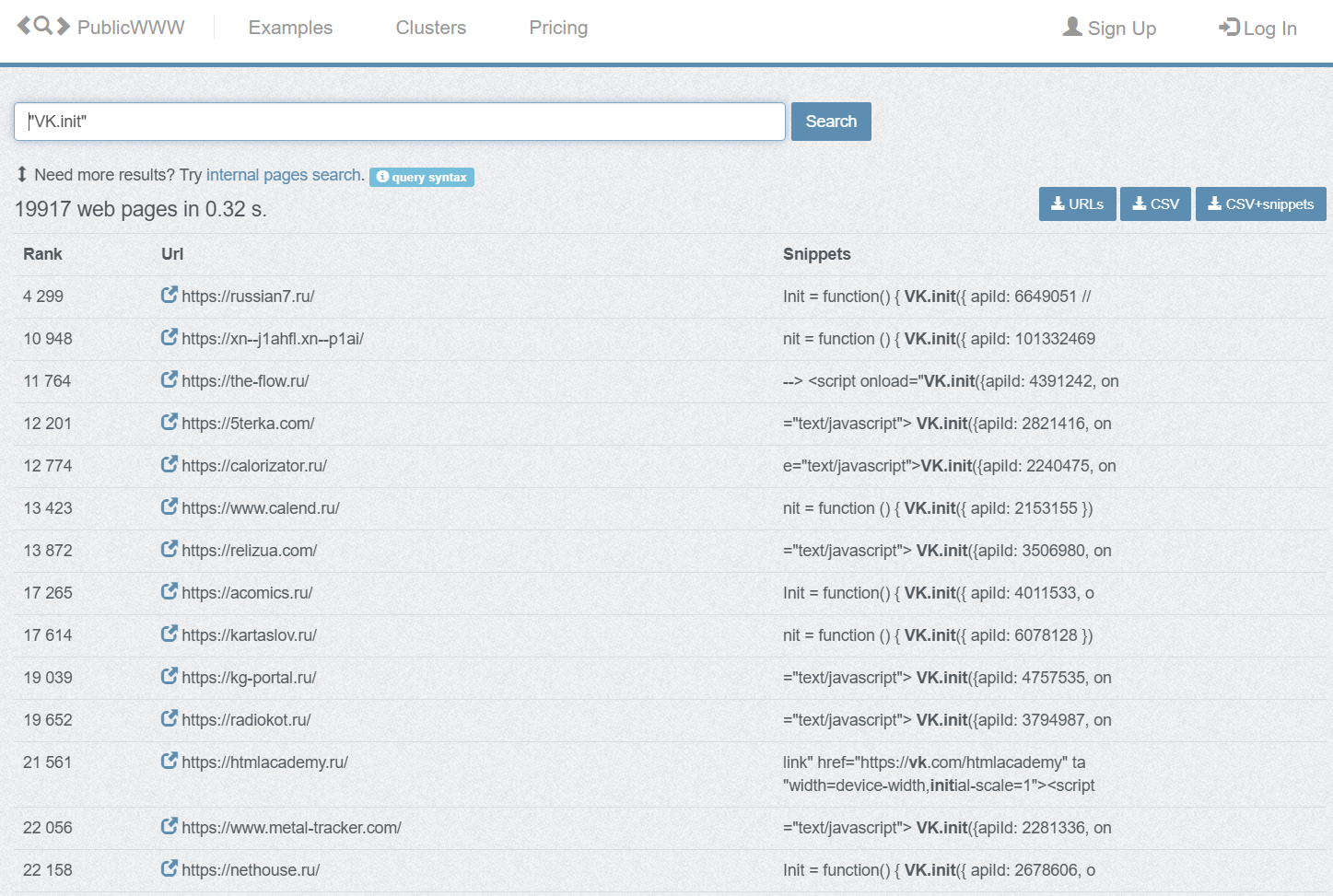Open external link icon for nethouse.ru
This screenshot has width=1333, height=896.
tap(169, 868)
